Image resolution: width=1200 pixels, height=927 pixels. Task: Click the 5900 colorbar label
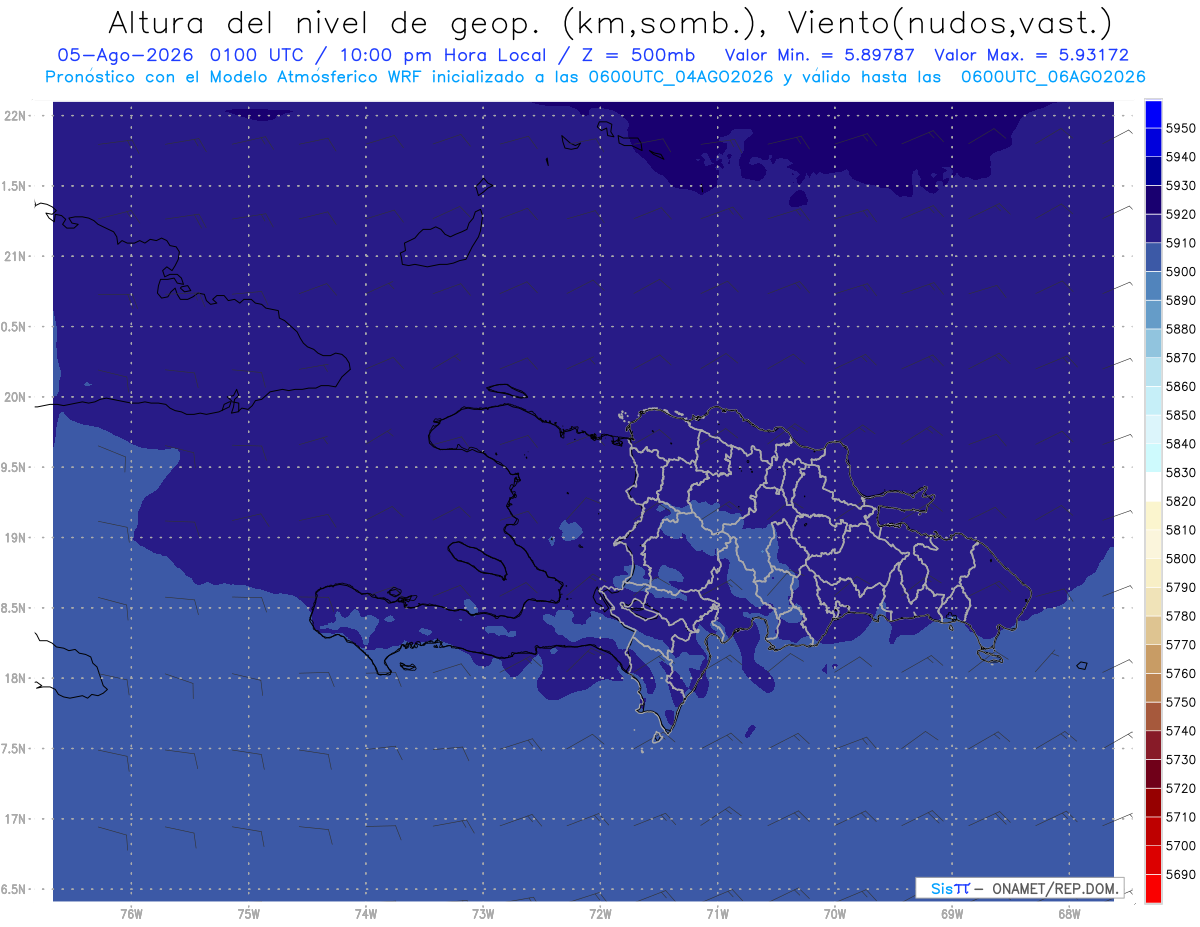click(1180, 272)
